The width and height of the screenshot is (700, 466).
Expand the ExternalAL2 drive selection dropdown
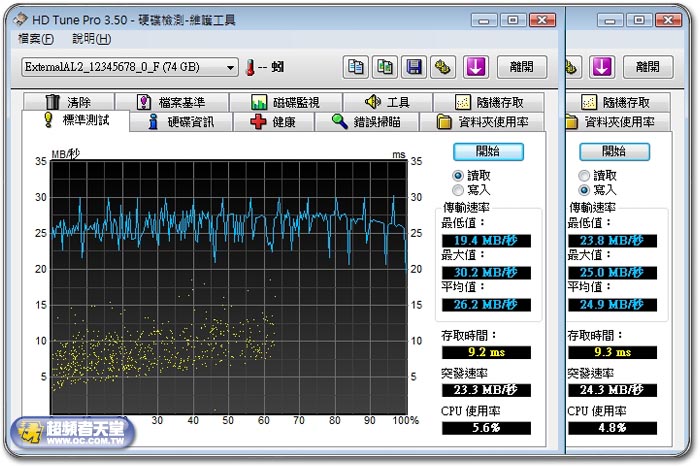tap(231, 67)
